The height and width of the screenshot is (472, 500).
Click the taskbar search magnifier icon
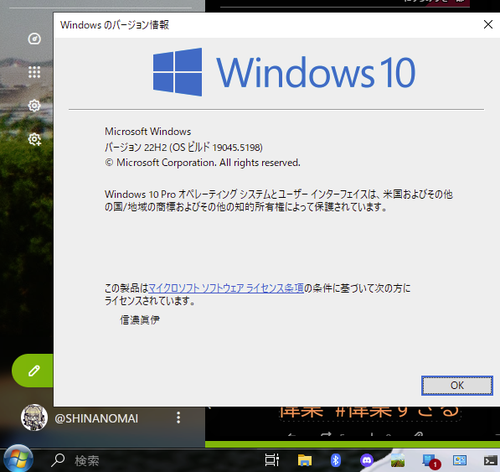point(58,460)
